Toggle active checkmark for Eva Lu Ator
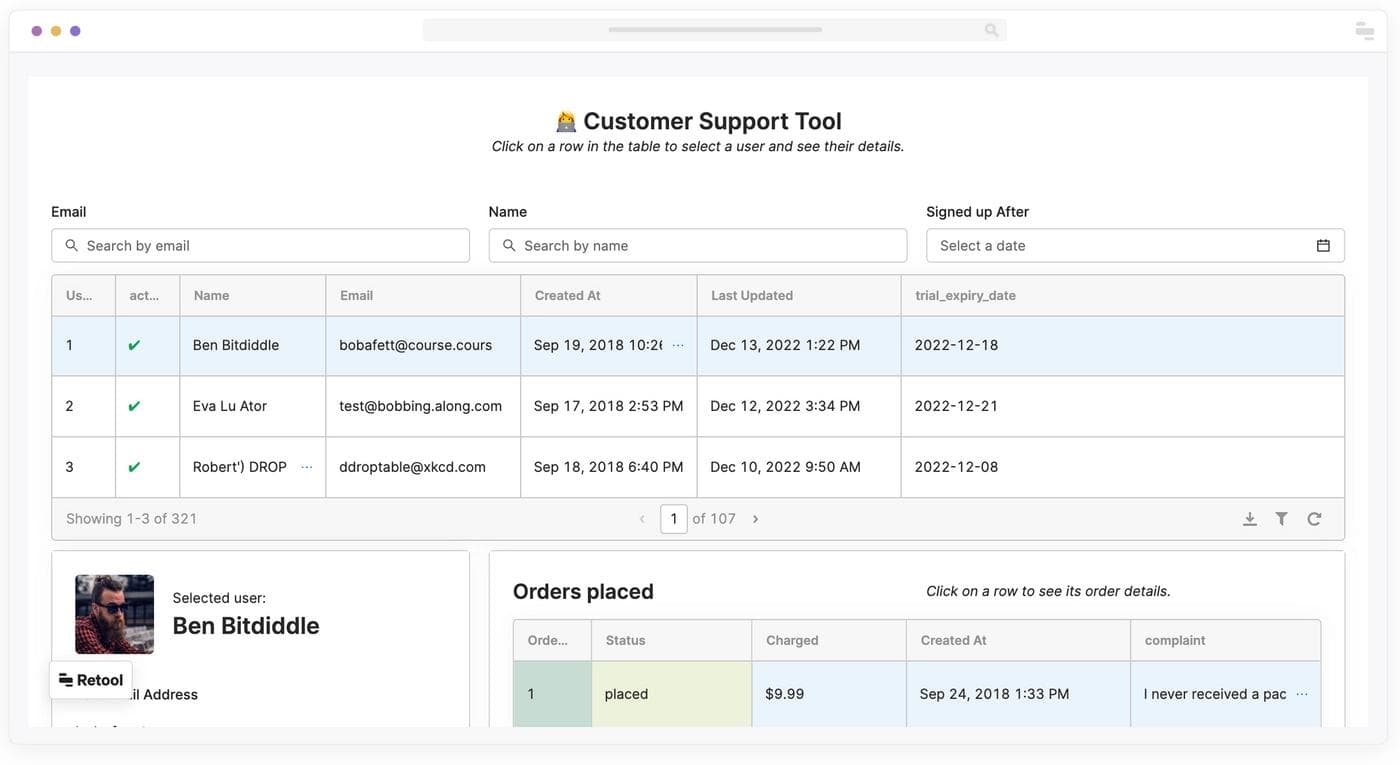The image size is (1400, 765). click(x=134, y=407)
